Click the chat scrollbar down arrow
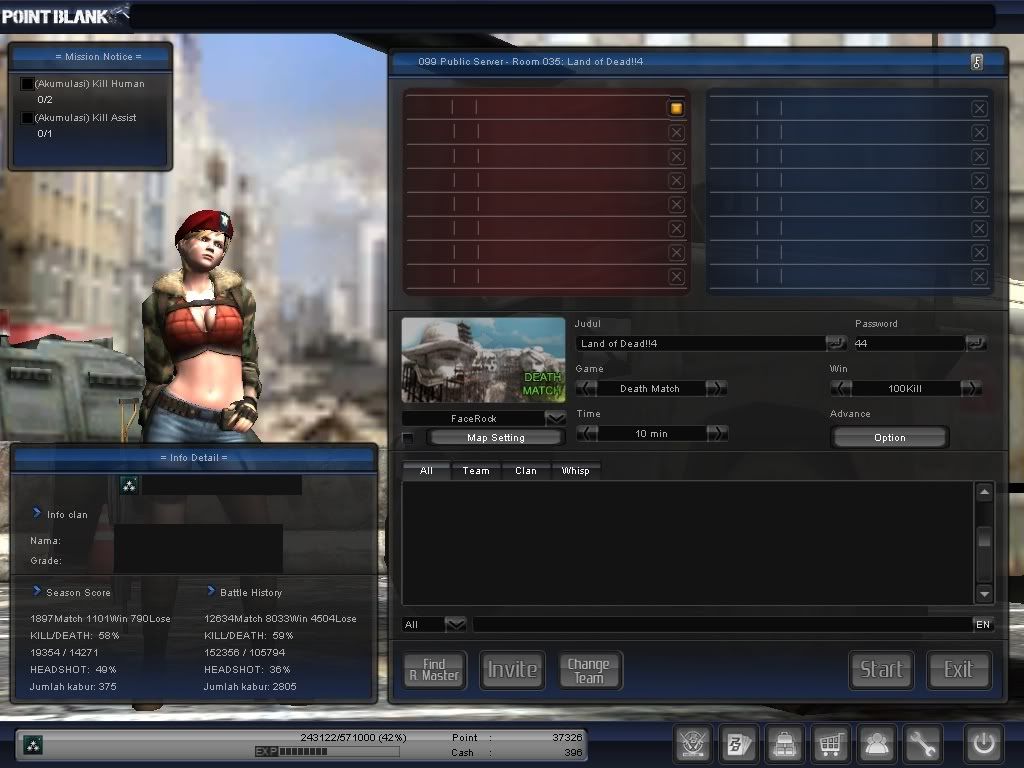Screen dimensions: 1024x768 click(984, 594)
